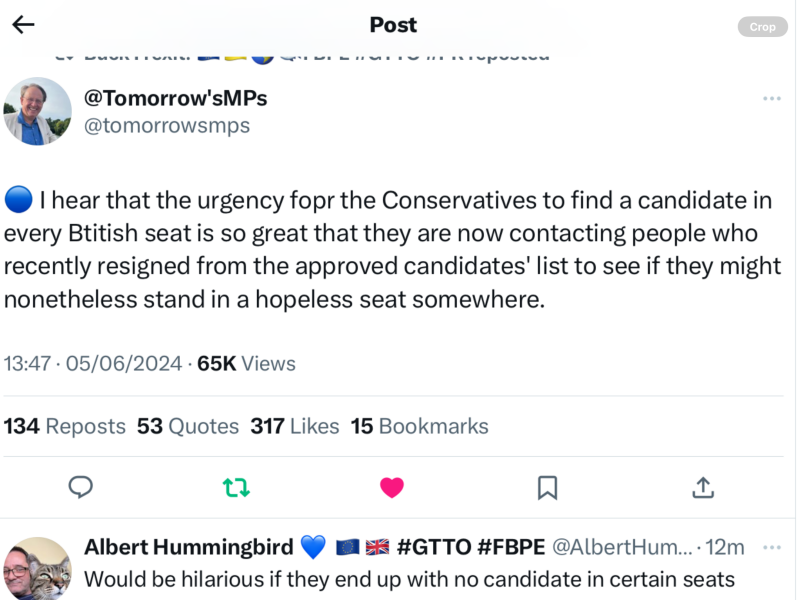Click the 65K Views count
800x600 pixels.
[246, 364]
